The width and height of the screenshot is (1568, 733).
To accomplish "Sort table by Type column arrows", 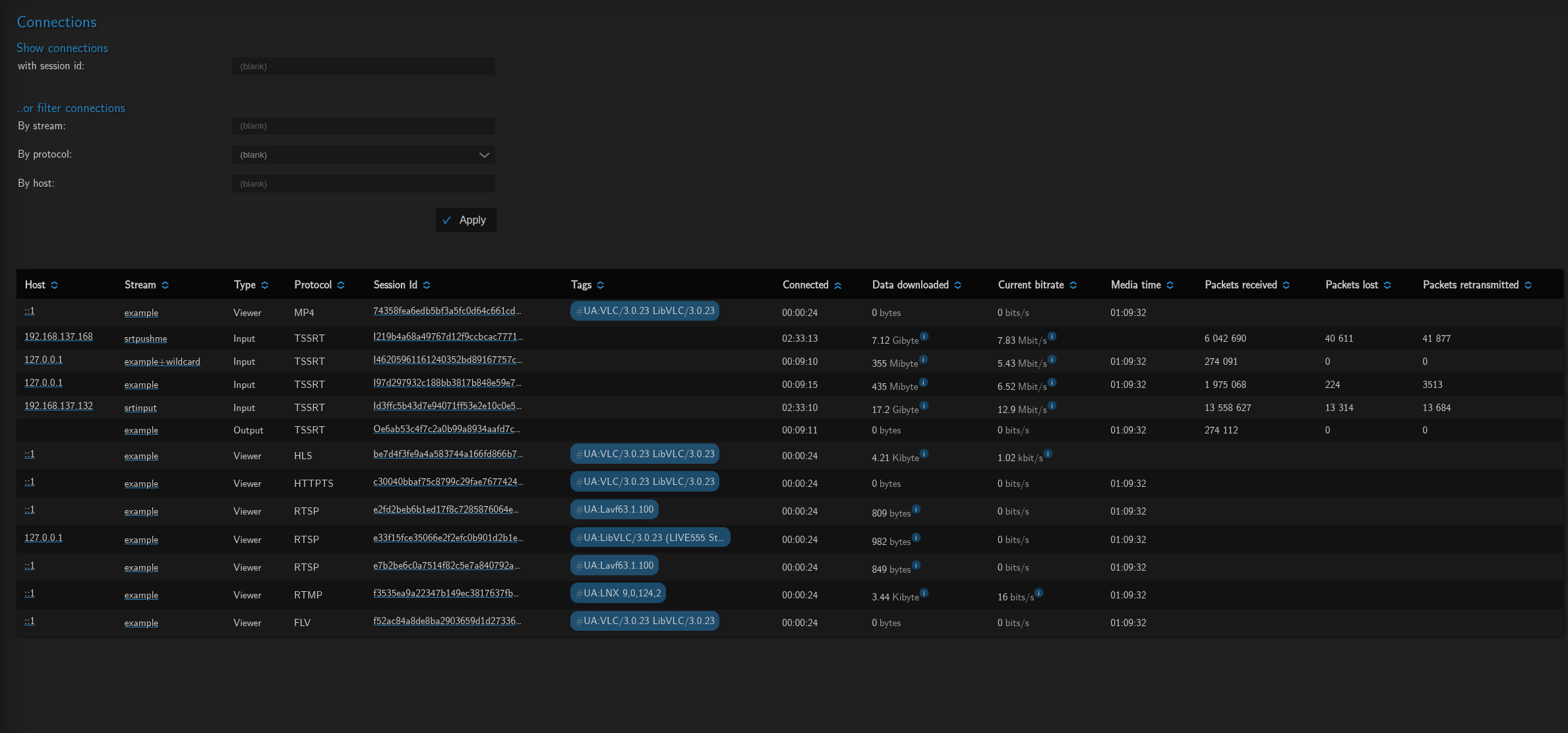I will [x=265, y=285].
